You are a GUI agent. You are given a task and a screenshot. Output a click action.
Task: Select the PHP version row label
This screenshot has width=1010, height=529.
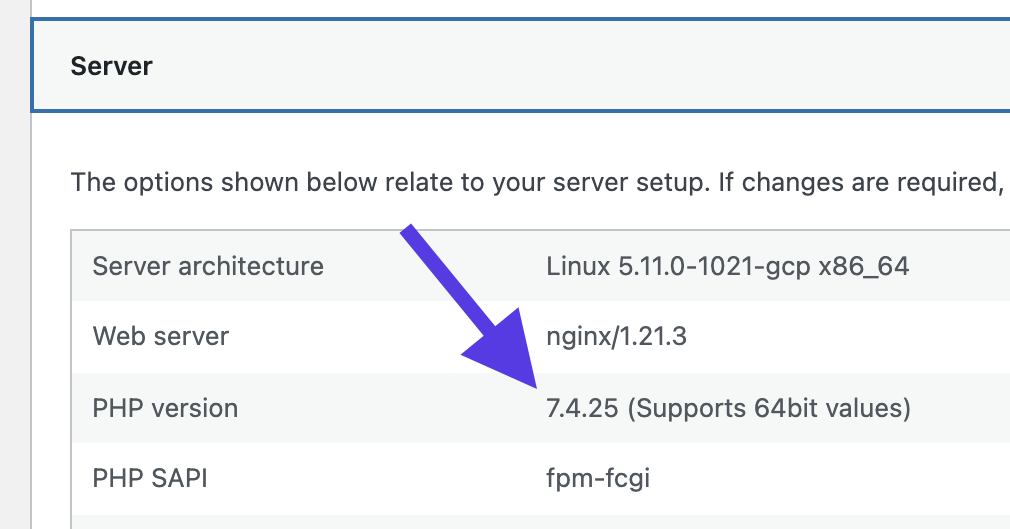click(x=165, y=408)
